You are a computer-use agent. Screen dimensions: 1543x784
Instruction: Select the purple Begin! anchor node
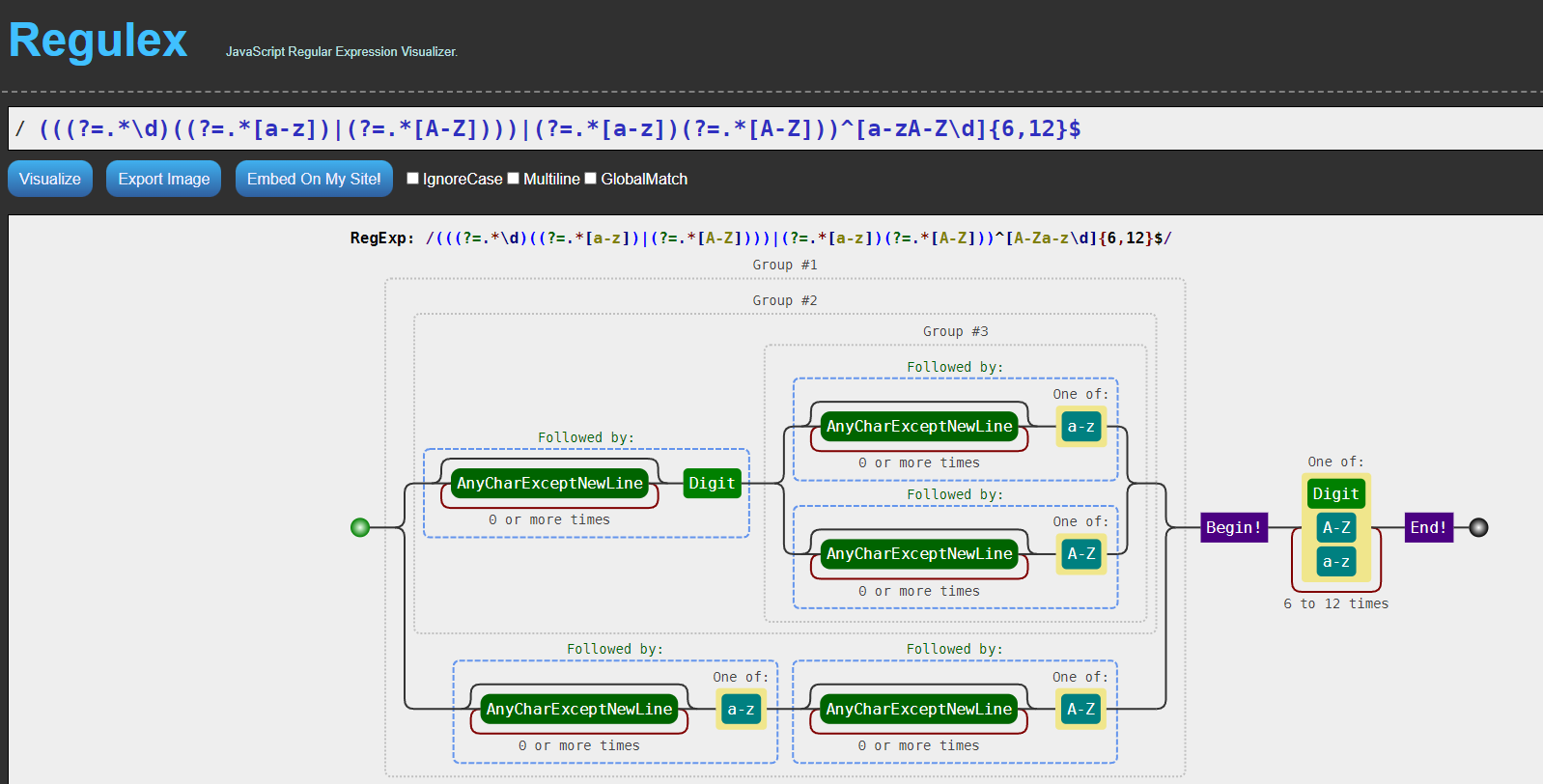1234,527
